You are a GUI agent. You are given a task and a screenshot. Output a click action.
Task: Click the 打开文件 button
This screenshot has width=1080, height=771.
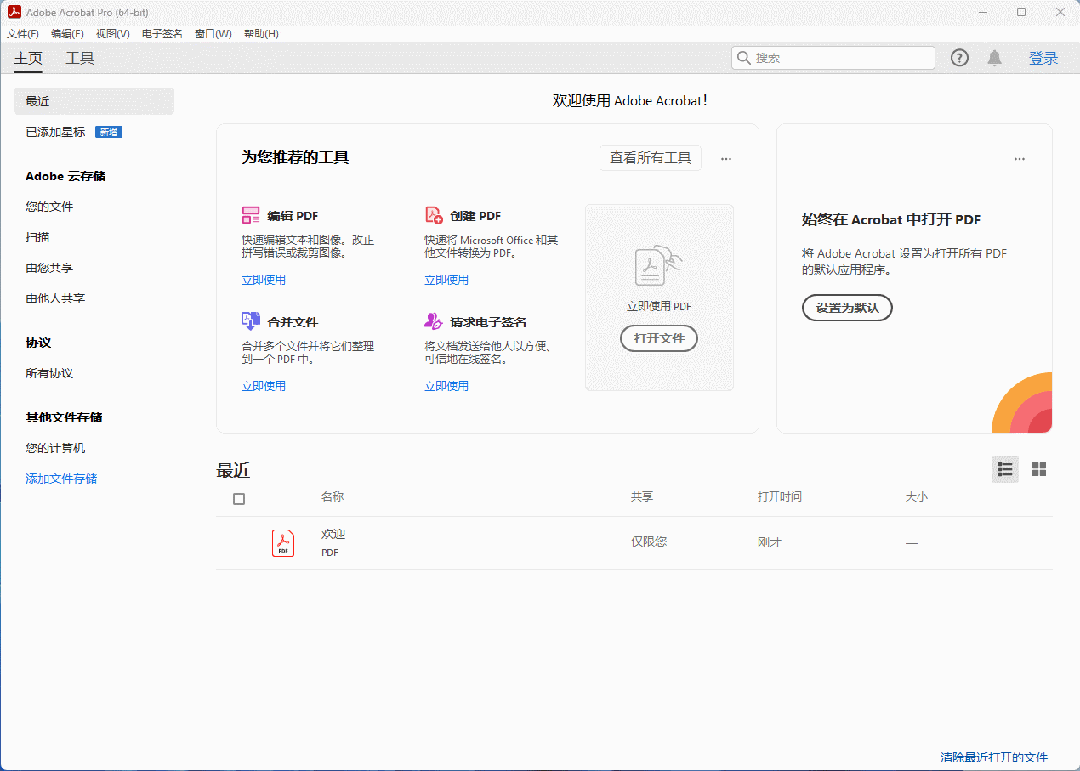[659, 338]
